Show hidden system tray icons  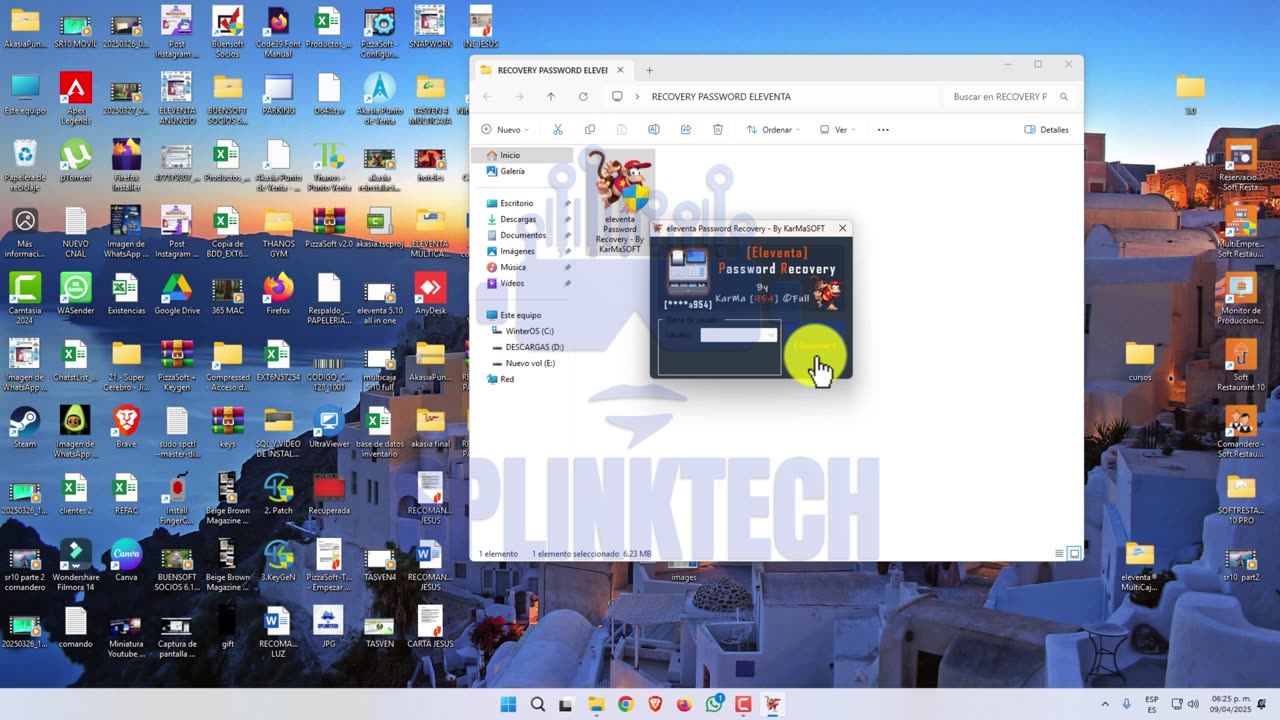[x=1105, y=704]
